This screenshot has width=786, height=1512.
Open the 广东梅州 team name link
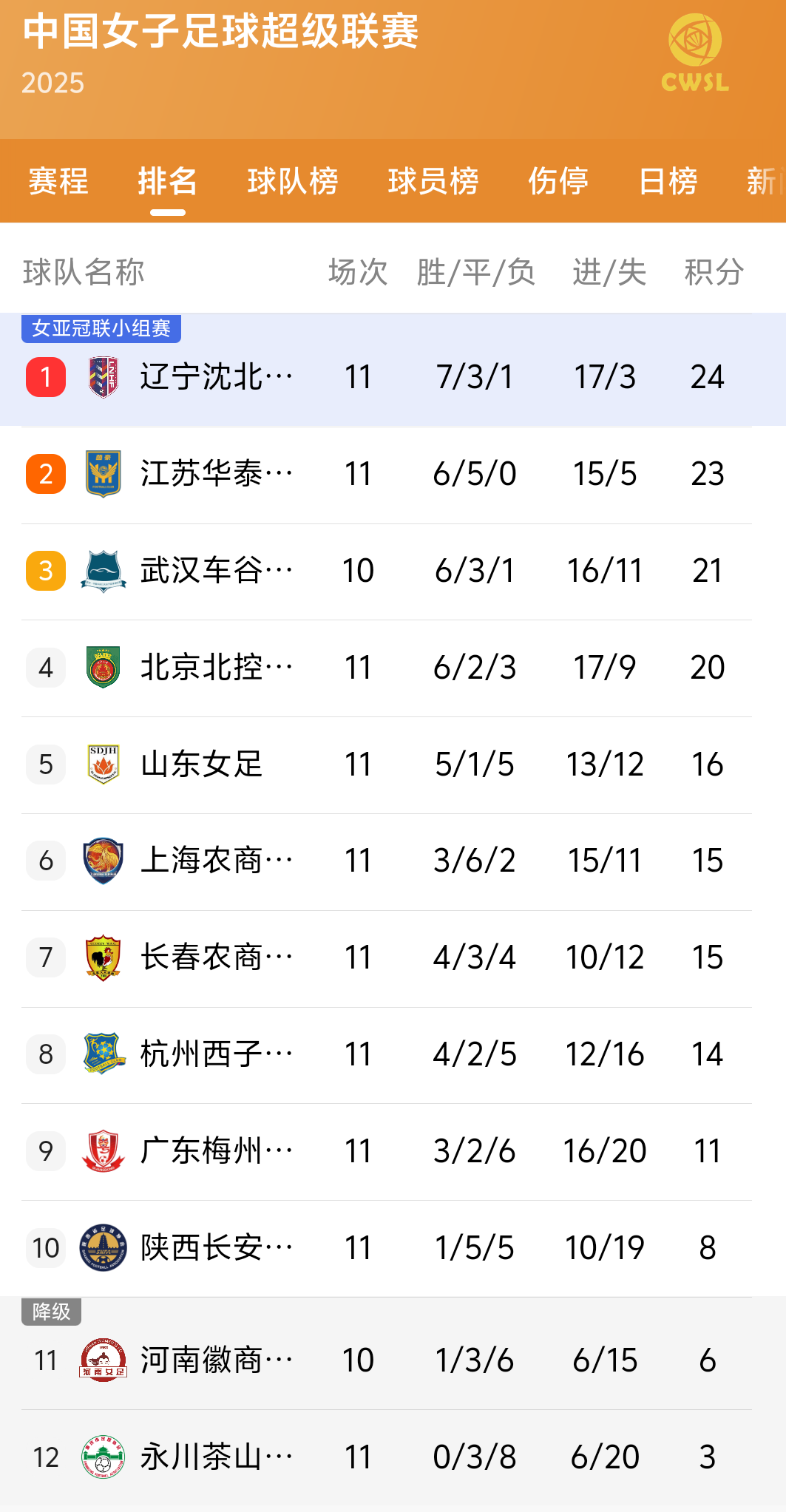point(216,1151)
